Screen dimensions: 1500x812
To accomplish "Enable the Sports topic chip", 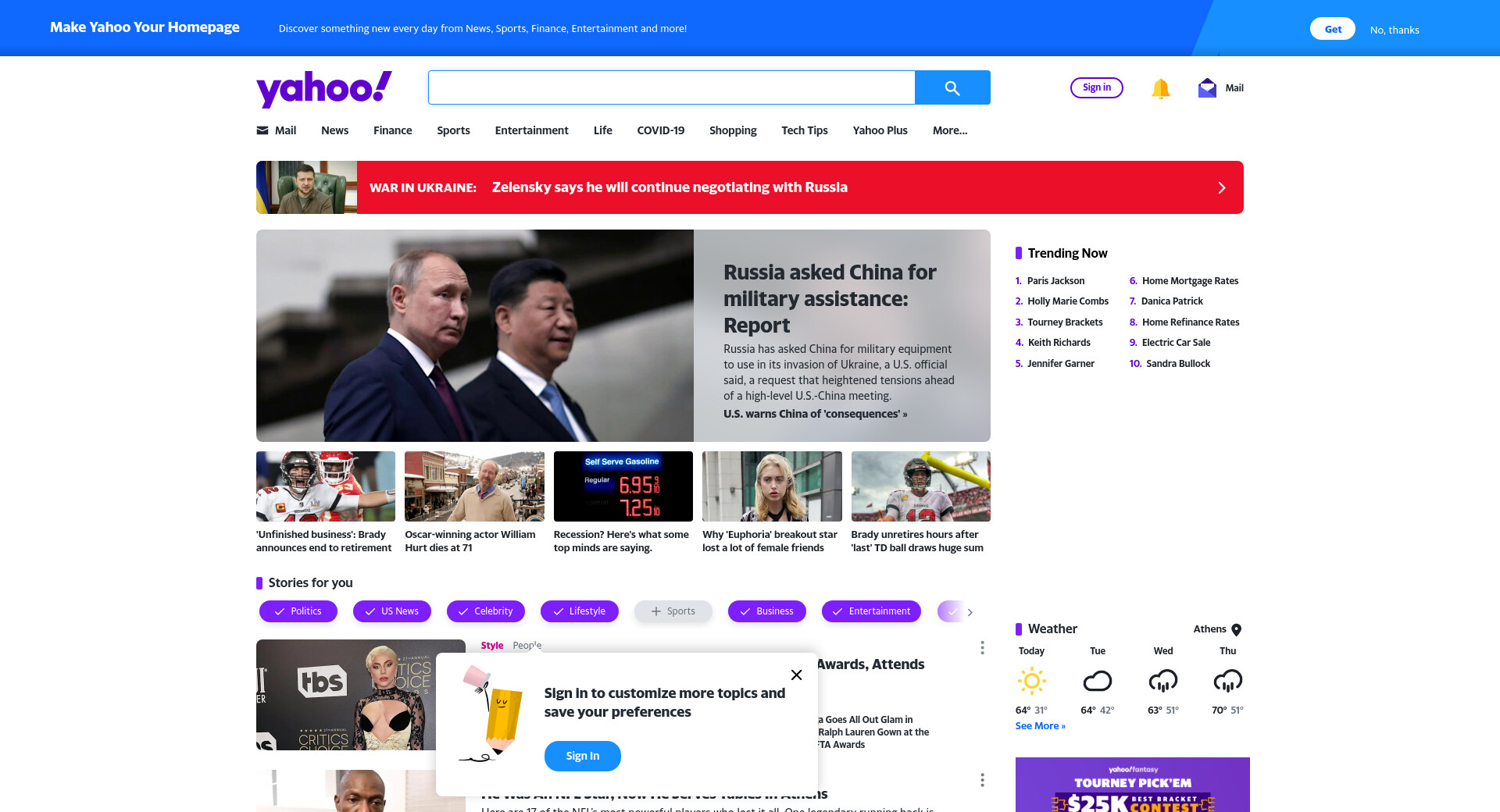I will [673, 611].
